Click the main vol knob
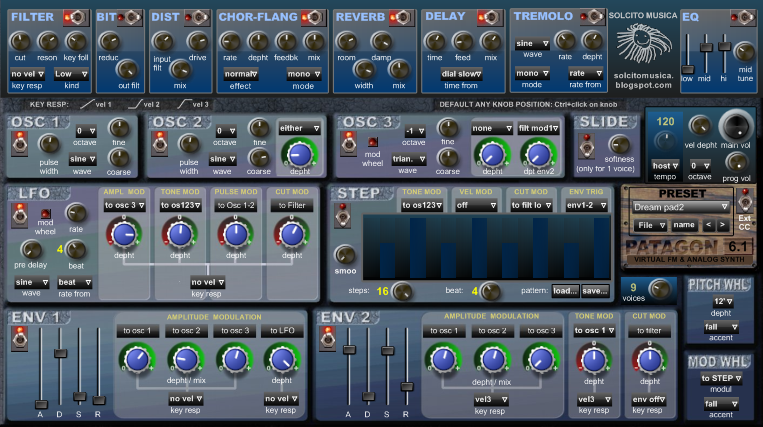This screenshot has width=763, height=427. click(734, 127)
